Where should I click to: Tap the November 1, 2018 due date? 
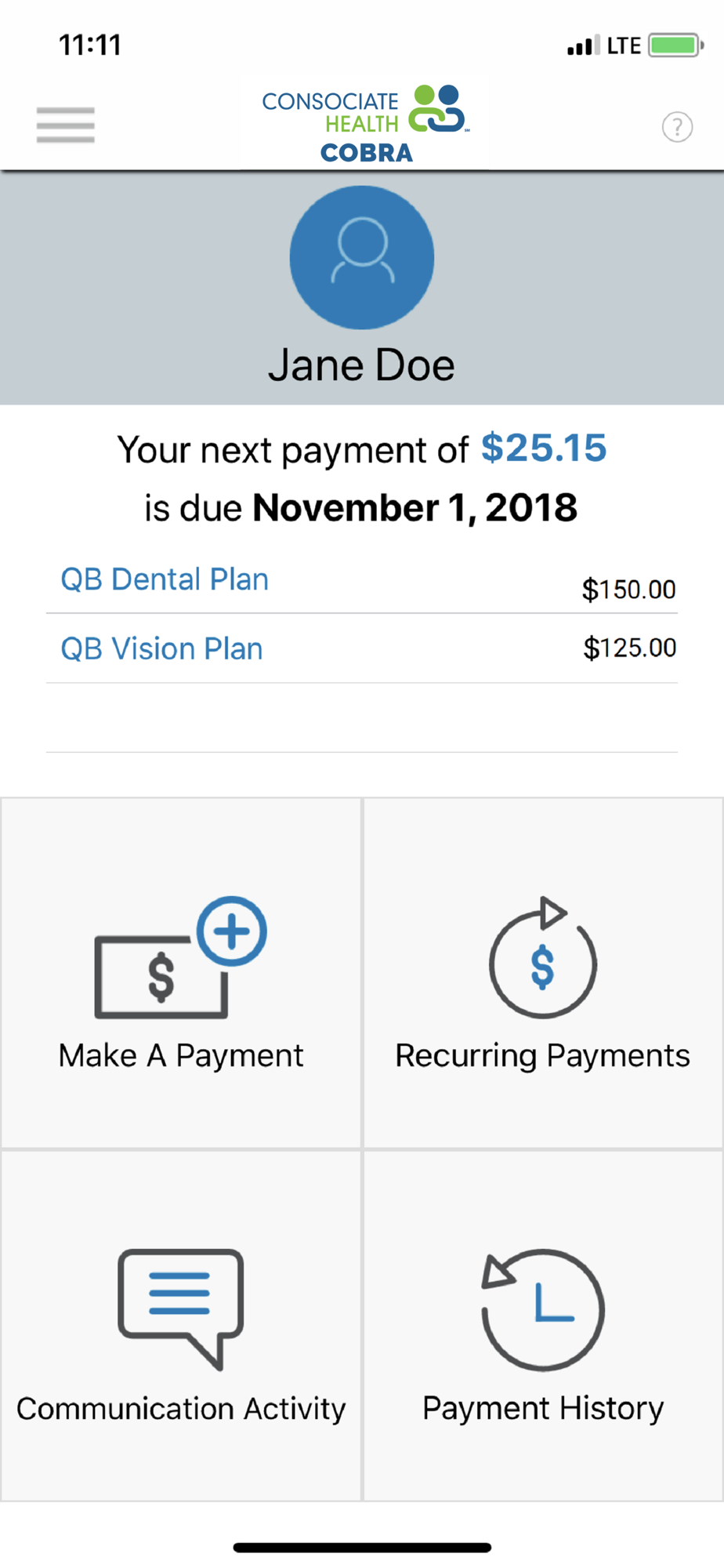[x=414, y=508]
